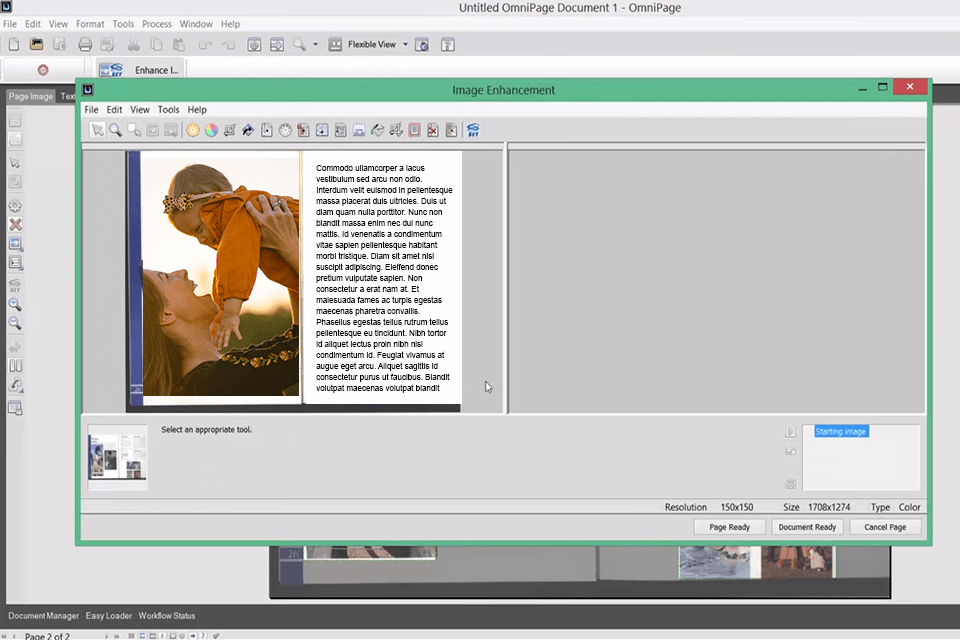This screenshot has height=640, width=960.
Task: Open Edit menu in Image Enhancement window
Action: 114,110
